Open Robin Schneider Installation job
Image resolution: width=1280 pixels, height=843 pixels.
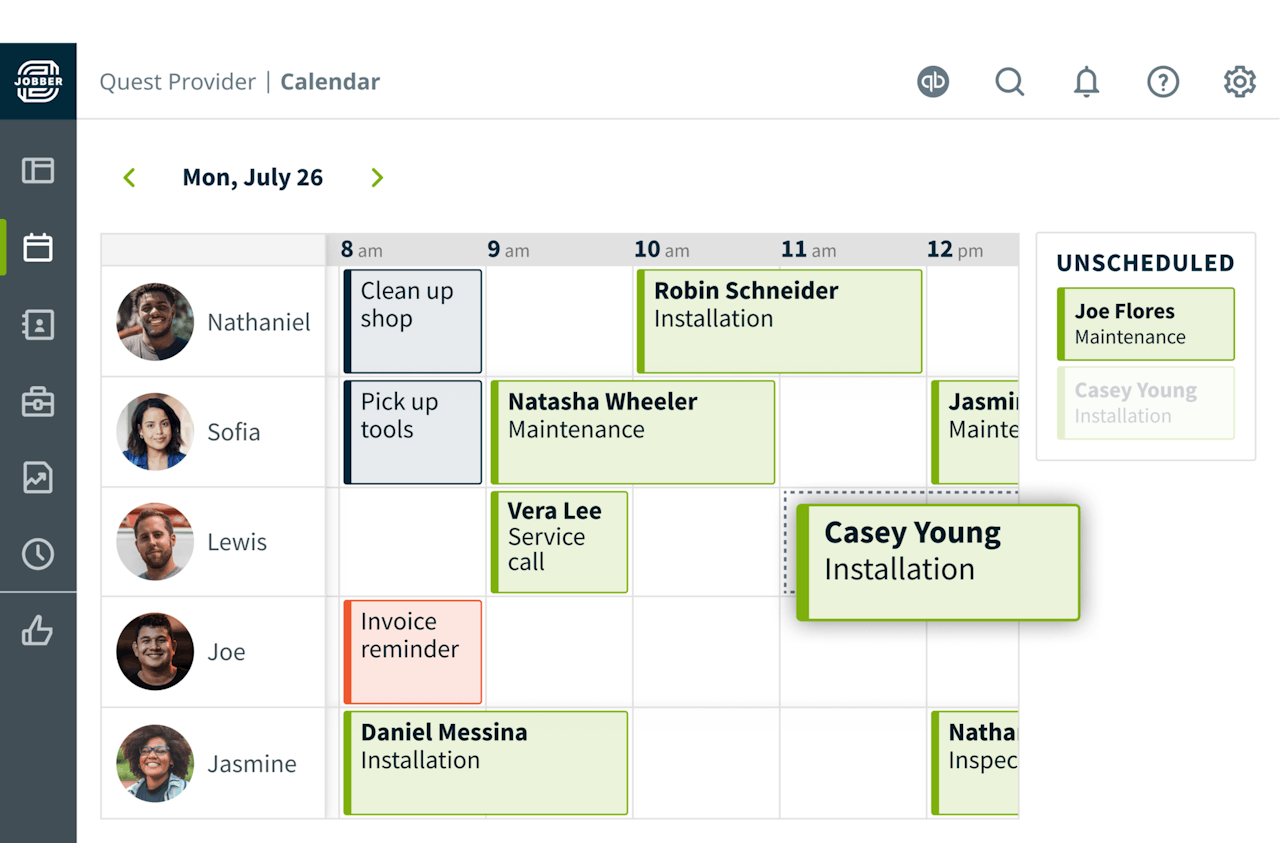pyautogui.click(x=780, y=321)
